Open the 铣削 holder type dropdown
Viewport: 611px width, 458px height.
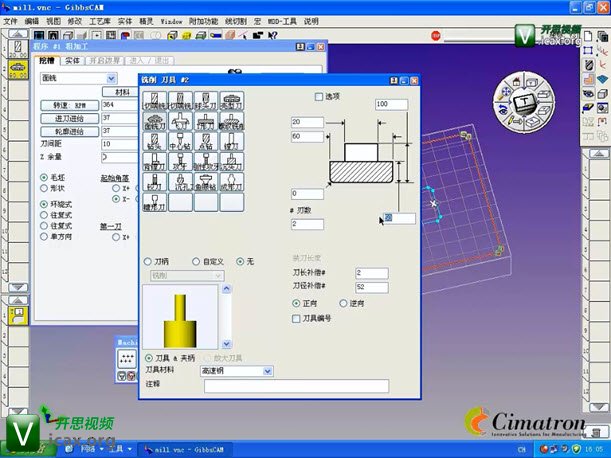tap(219, 276)
